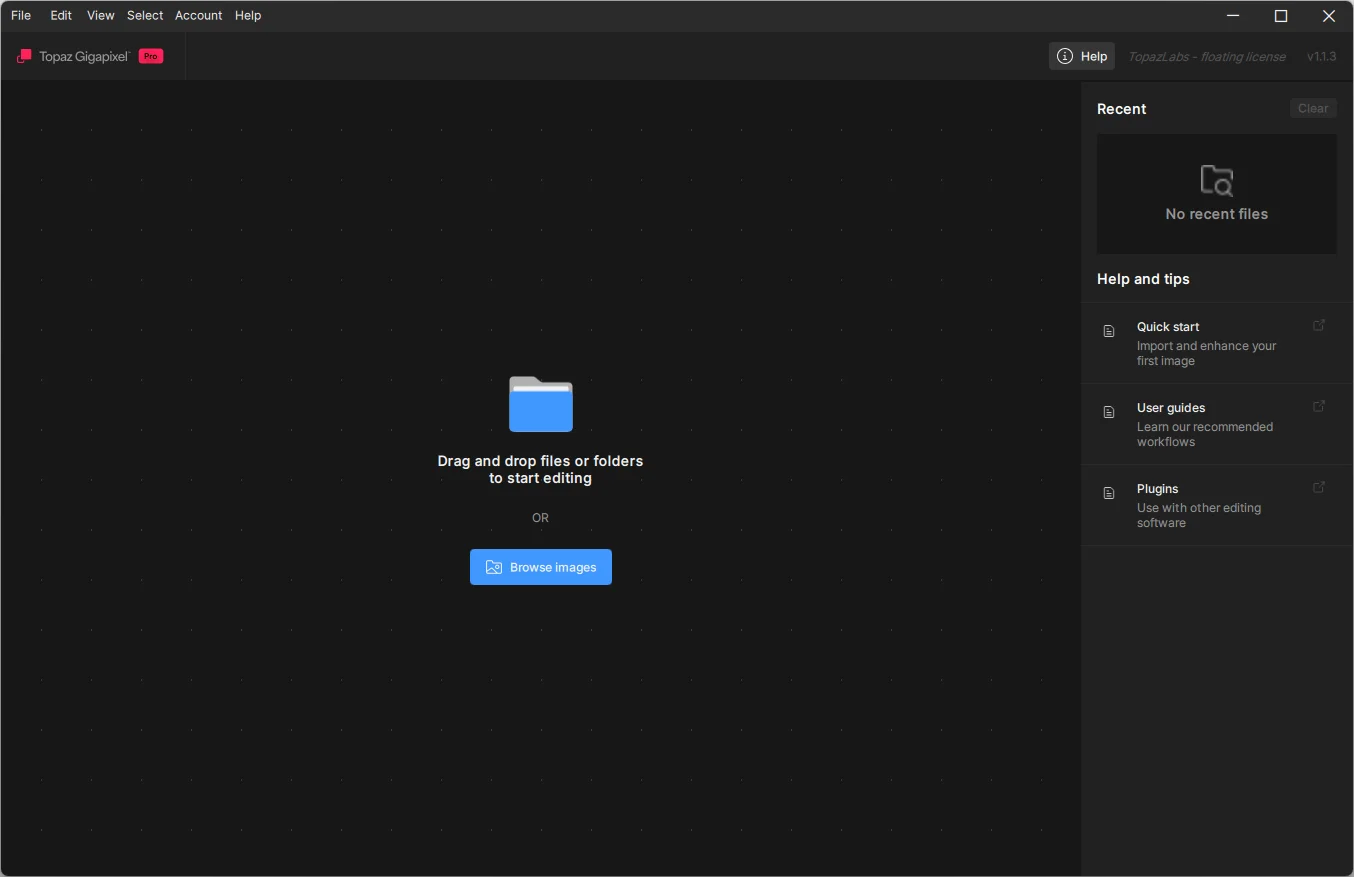
Task: Click the Help button with info icon
Action: click(x=1082, y=56)
